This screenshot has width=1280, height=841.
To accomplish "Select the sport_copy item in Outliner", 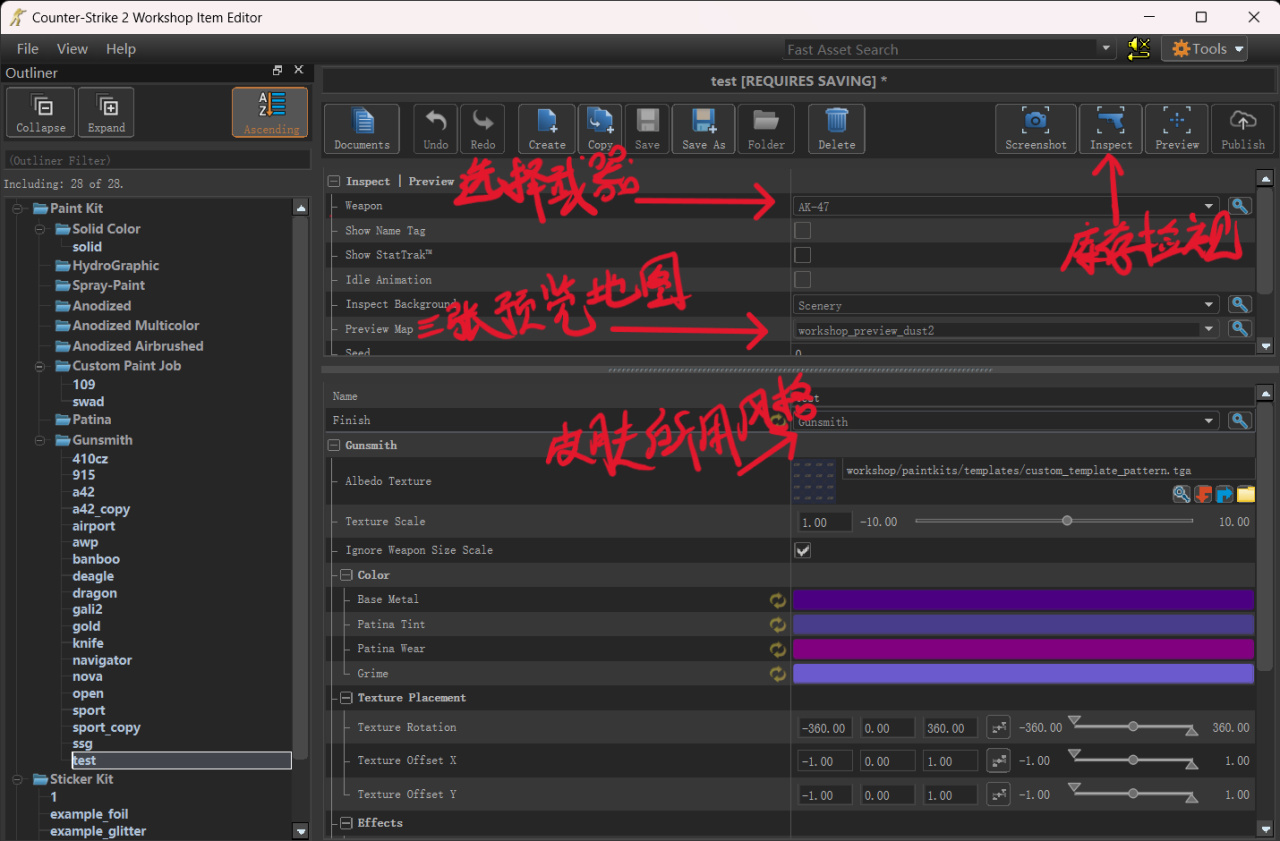I will click(106, 728).
